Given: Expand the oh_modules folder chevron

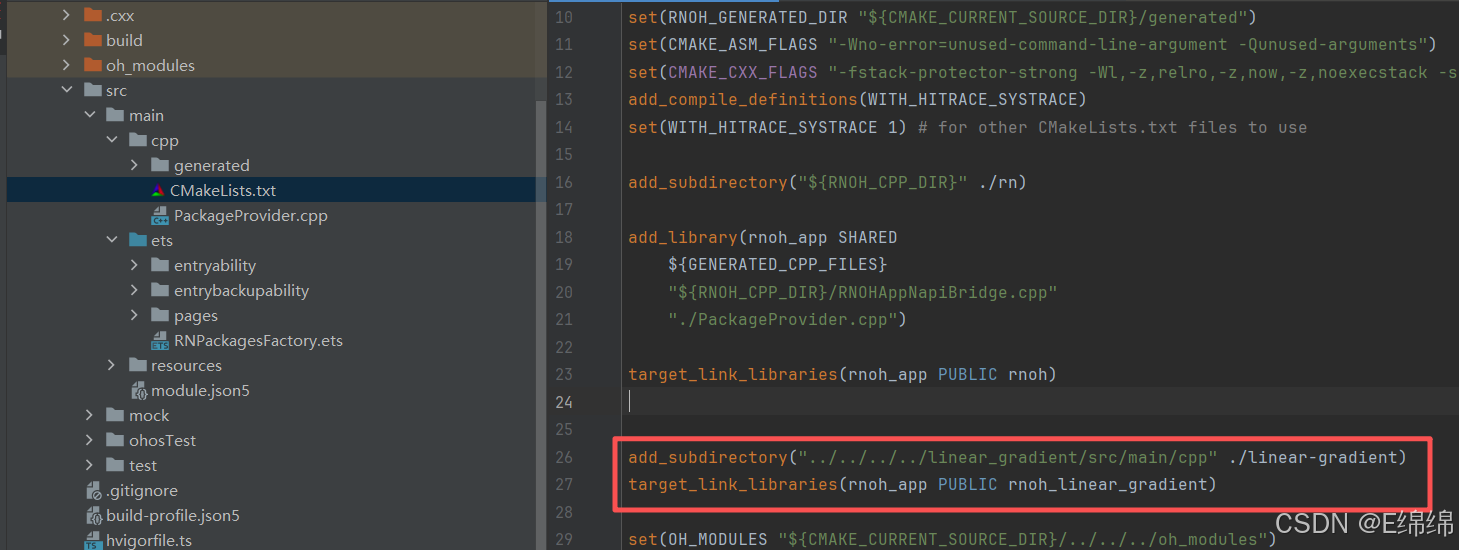Looking at the screenshot, I should (66, 65).
